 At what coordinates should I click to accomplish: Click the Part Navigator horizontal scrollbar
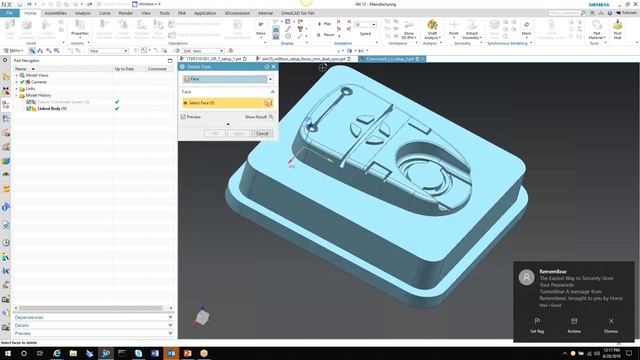[x=90, y=308]
